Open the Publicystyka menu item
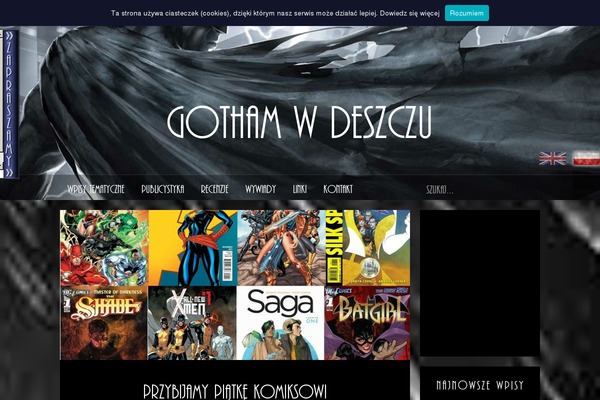The width and height of the screenshot is (600, 400). tap(163, 189)
